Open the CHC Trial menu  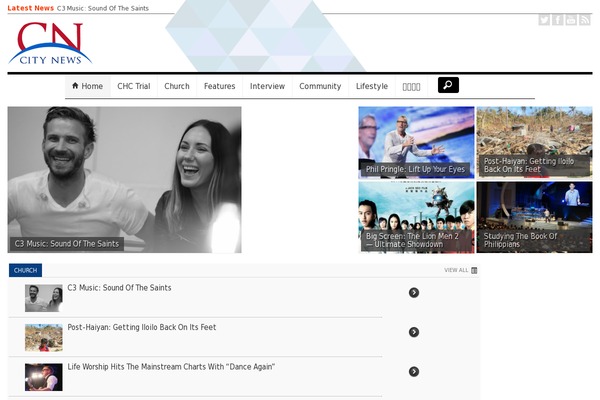[x=134, y=86]
